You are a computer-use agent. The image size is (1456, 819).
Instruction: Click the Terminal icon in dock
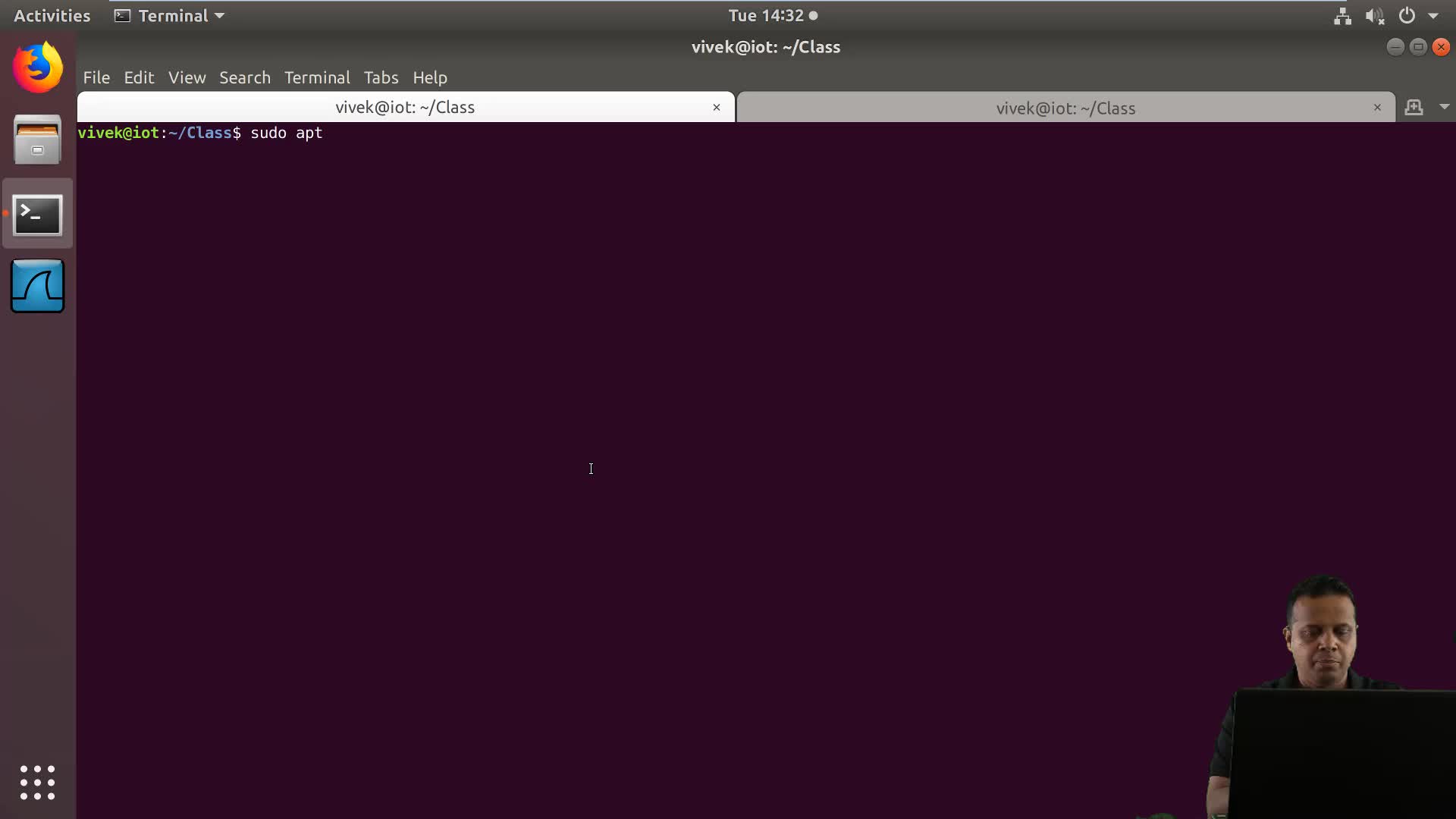(37, 215)
